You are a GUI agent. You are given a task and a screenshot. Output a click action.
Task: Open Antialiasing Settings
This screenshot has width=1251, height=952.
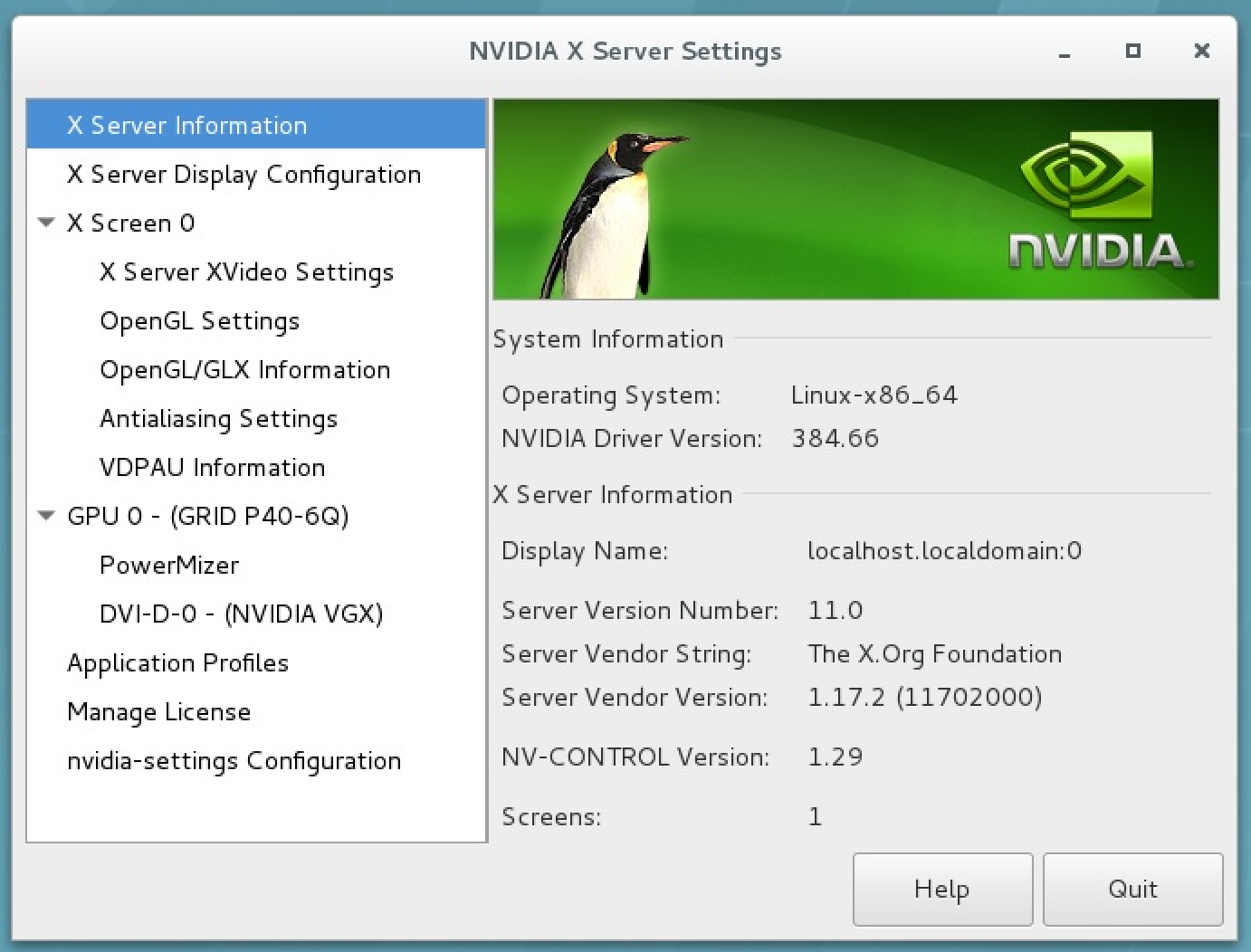tap(218, 418)
